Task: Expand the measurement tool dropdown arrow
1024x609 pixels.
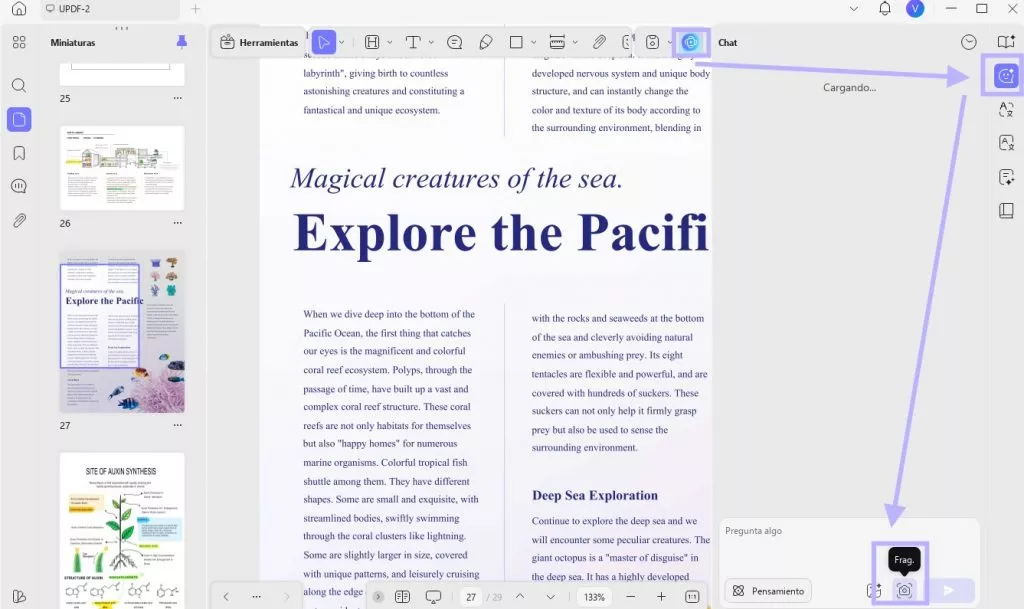Action: tap(575, 42)
